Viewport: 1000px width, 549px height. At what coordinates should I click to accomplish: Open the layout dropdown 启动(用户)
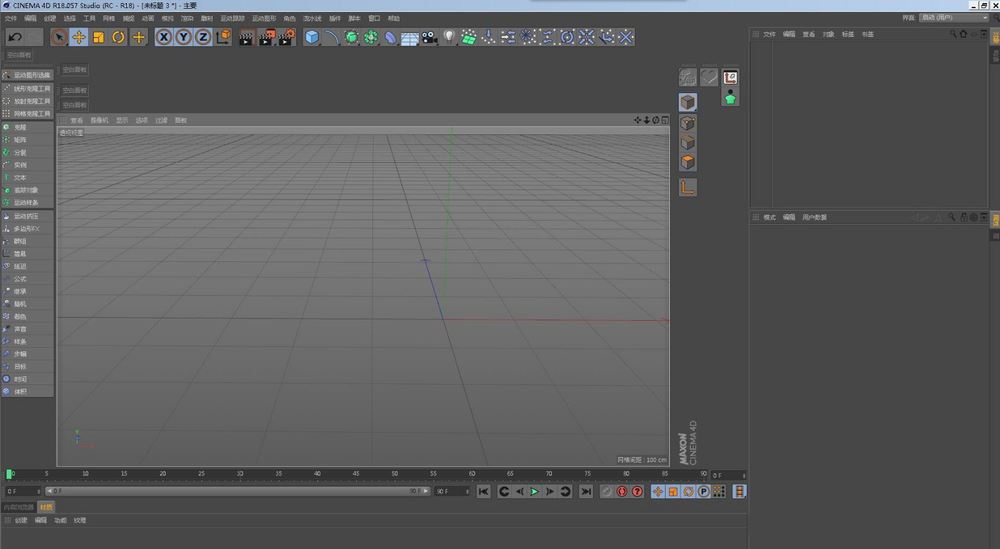click(944, 18)
